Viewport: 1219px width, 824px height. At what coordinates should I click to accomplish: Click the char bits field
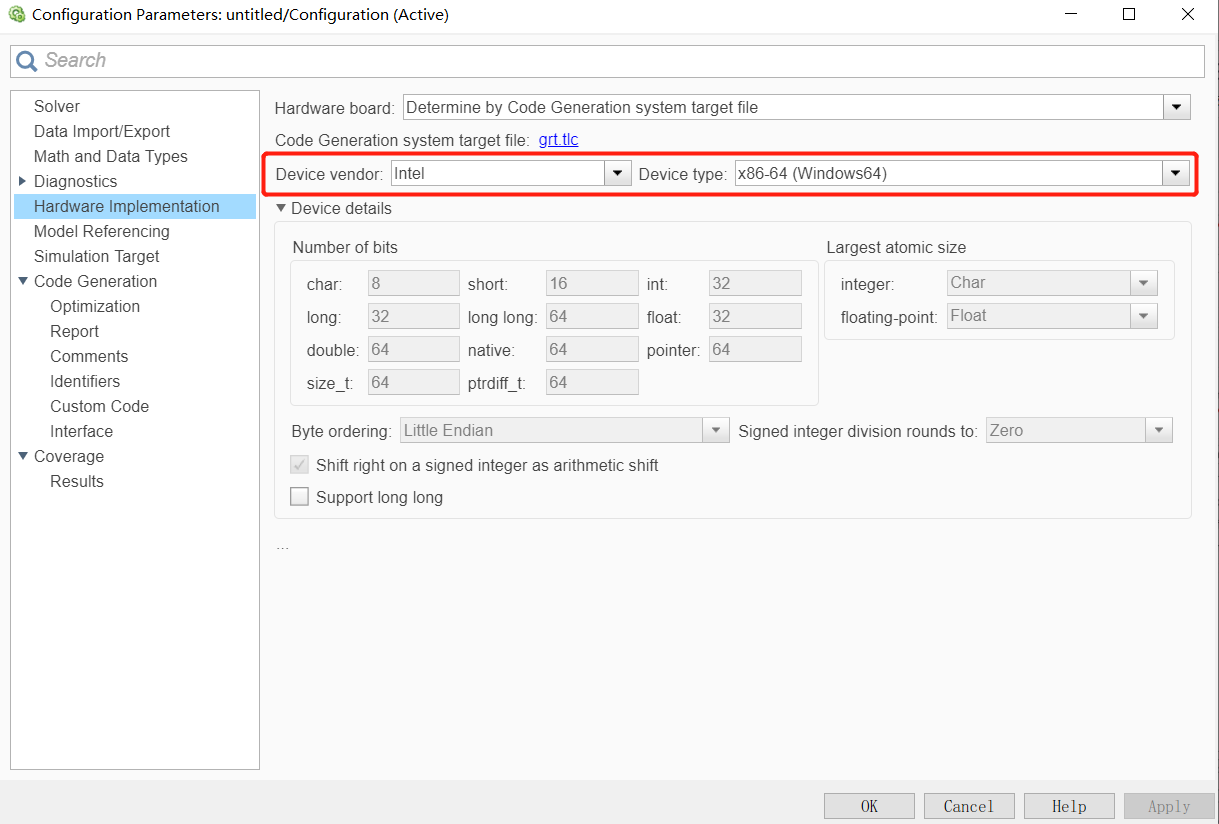click(414, 283)
